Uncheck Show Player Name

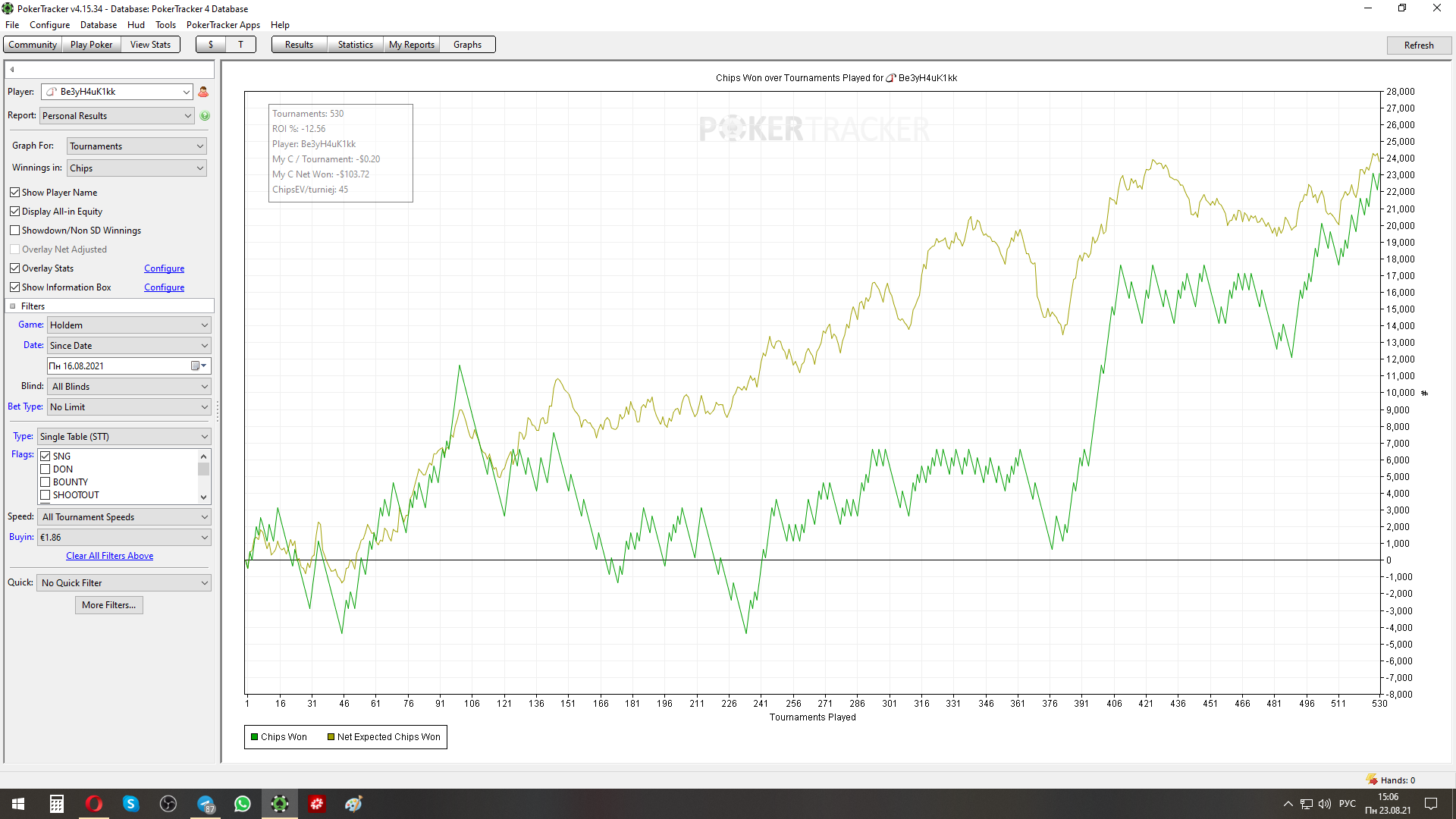point(15,193)
